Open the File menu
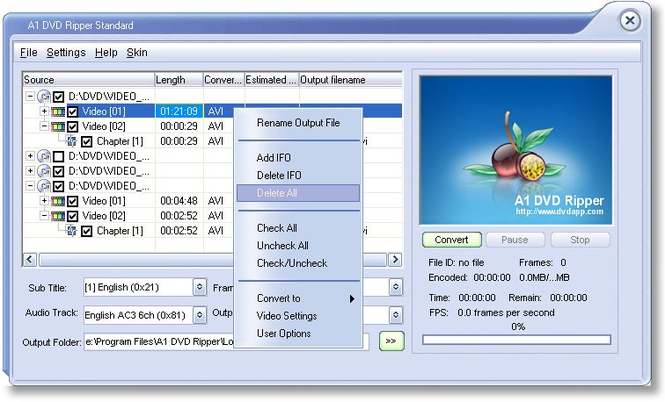Viewport: 665px width, 402px height. (29, 53)
